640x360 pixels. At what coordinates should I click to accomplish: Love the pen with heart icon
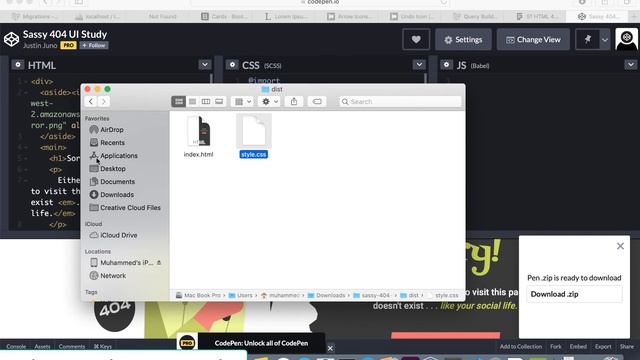[x=416, y=40]
